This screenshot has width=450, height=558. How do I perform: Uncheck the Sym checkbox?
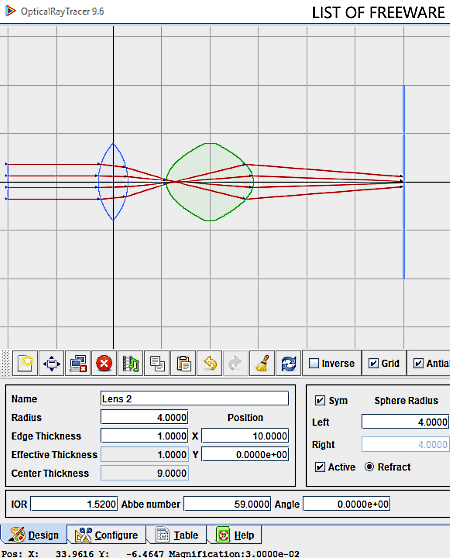(320, 400)
